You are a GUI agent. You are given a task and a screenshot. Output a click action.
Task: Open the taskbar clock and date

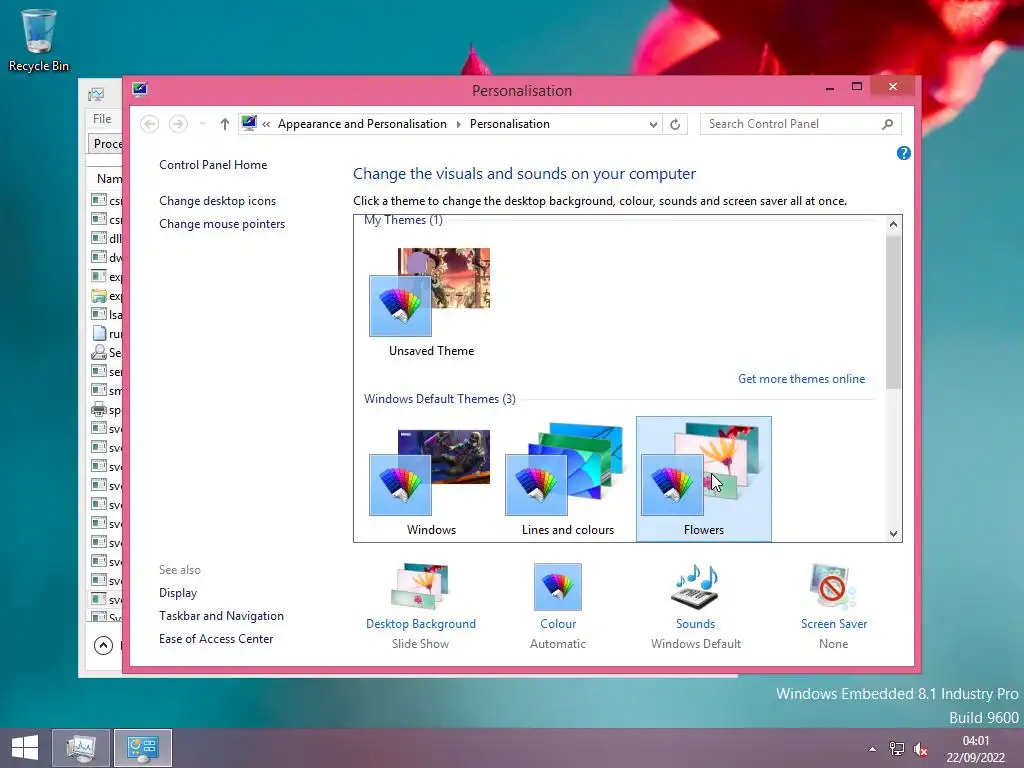tap(976, 749)
